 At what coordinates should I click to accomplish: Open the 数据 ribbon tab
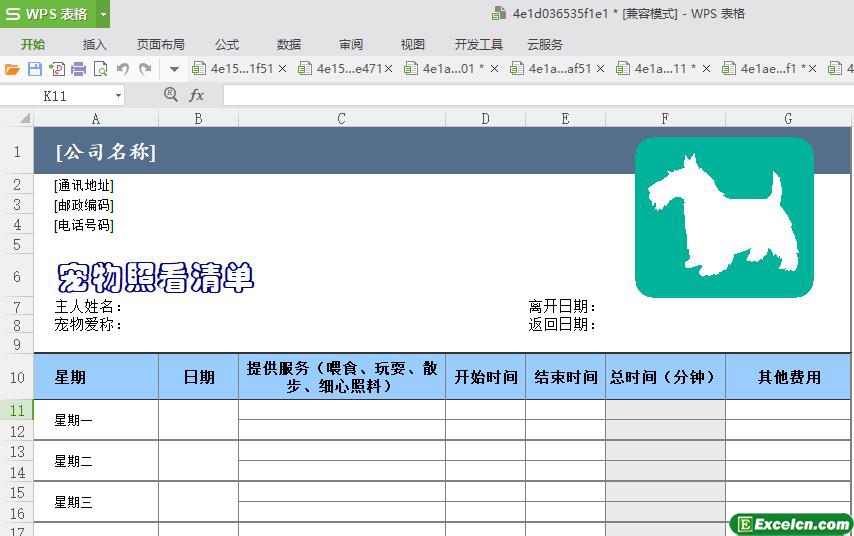coord(289,44)
